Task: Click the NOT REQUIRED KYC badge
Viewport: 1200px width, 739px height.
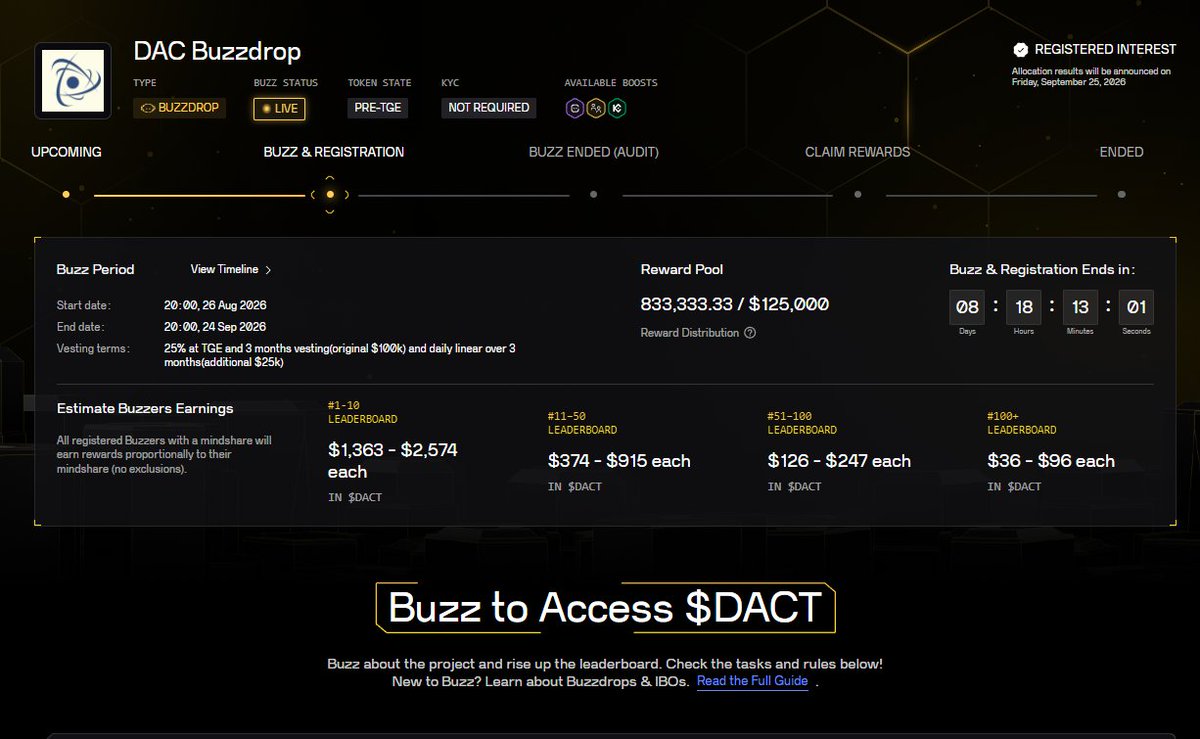Action: (x=488, y=108)
